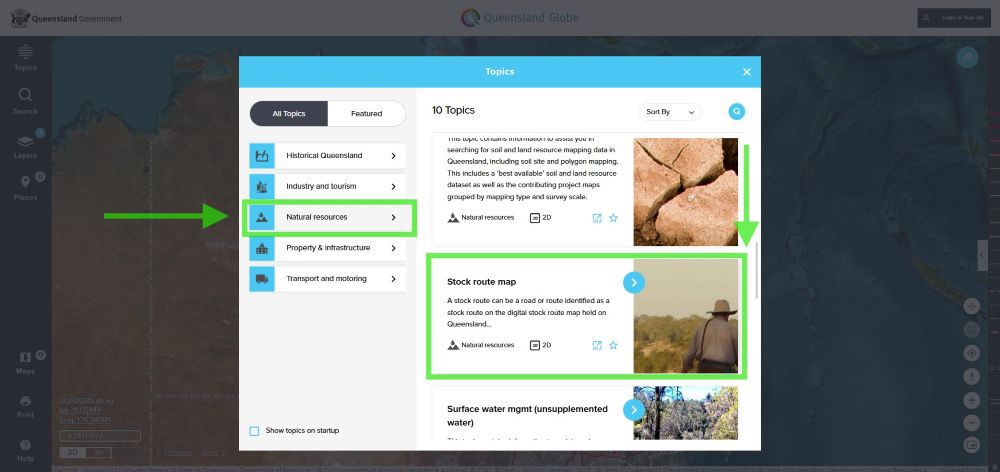Expand the Transport and motoring category
The height and width of the screenshot is (472, 1000).
pyautogui.click(x=327, y=279)
